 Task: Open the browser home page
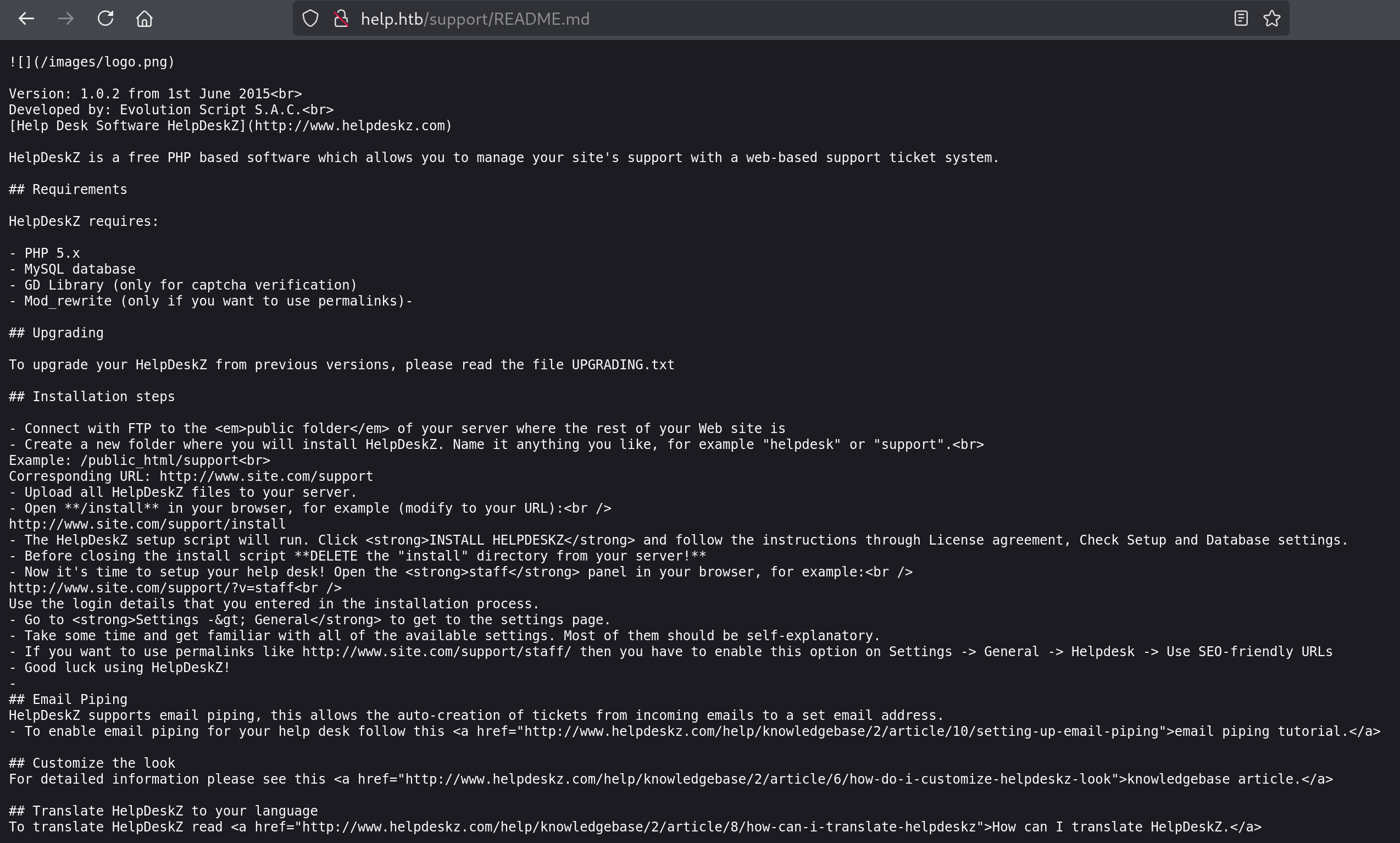pyautogui.click(x=145, y=19)
